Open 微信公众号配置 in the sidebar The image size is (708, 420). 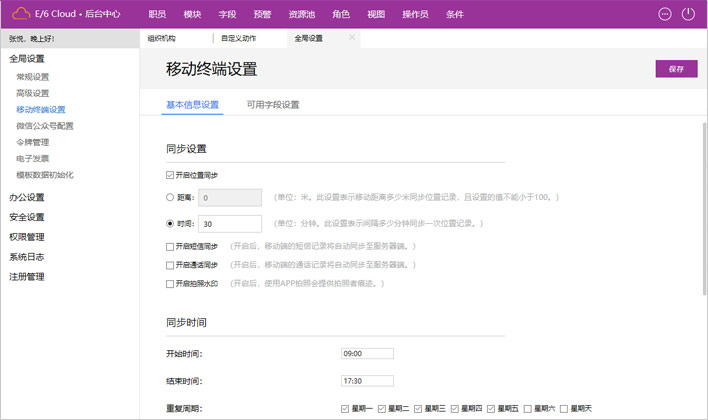pos(45,126)
